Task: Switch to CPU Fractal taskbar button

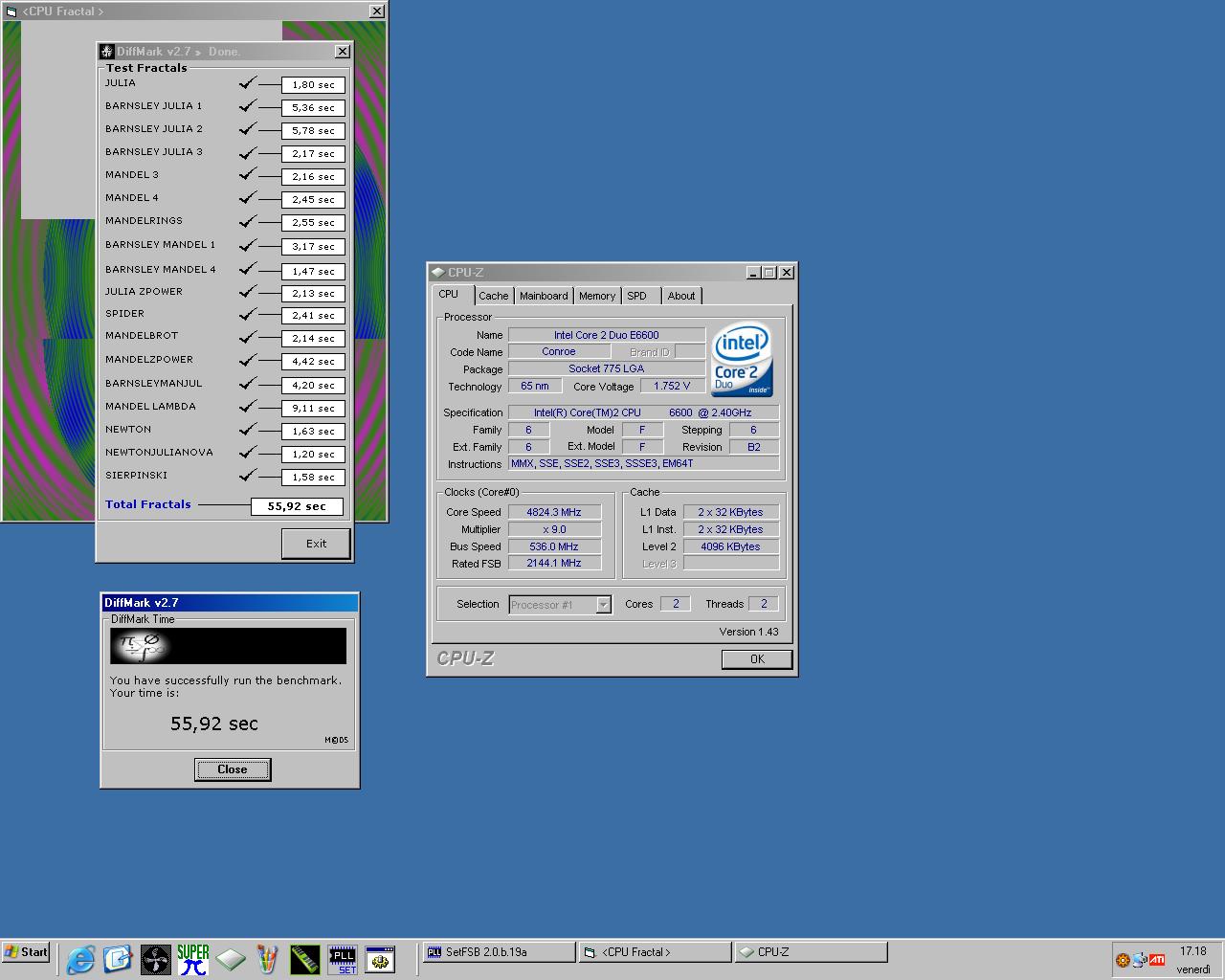Action: click(x=655, y=952)
